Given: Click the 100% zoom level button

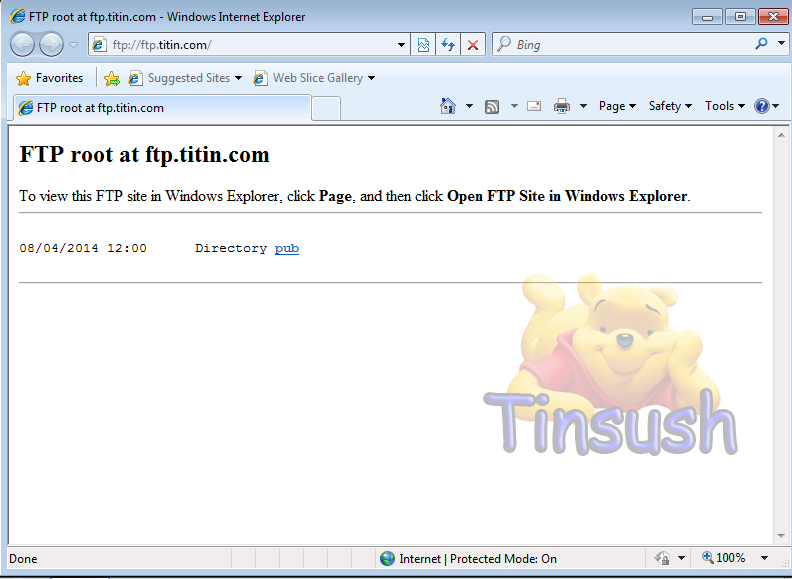Looking at the screenshot, I should point(724,558).
